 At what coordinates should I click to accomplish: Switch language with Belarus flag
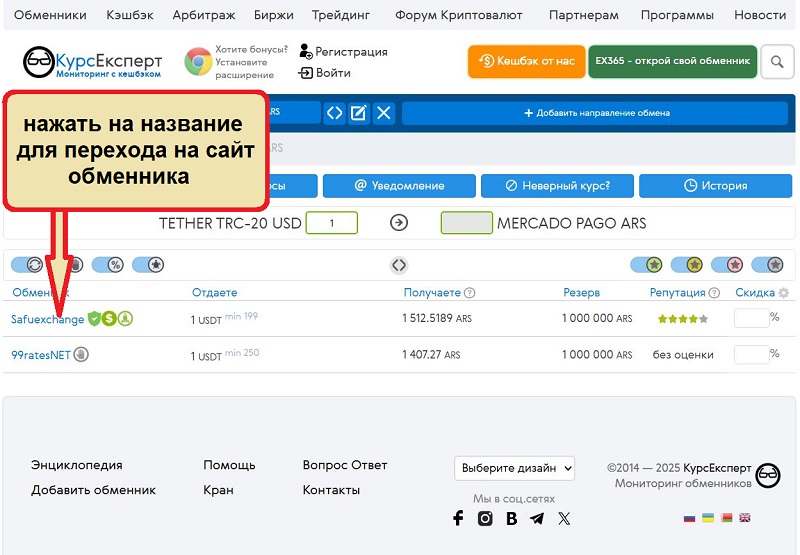coord(727,518)
